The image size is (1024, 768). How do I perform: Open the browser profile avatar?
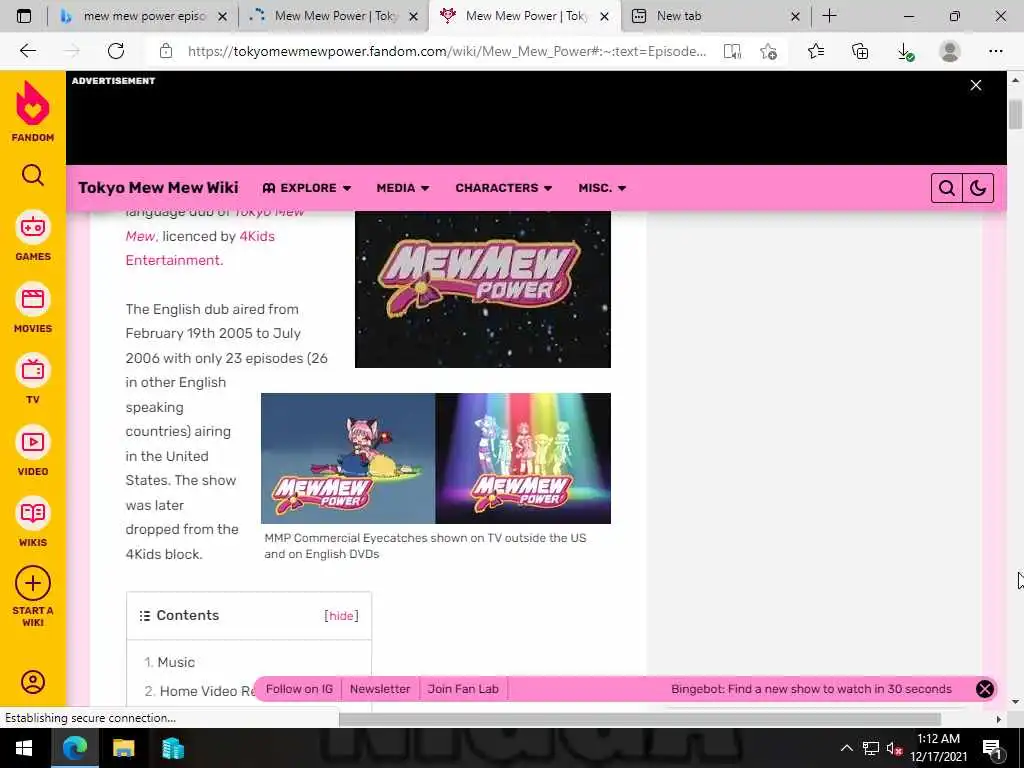(x=950, y=51)
